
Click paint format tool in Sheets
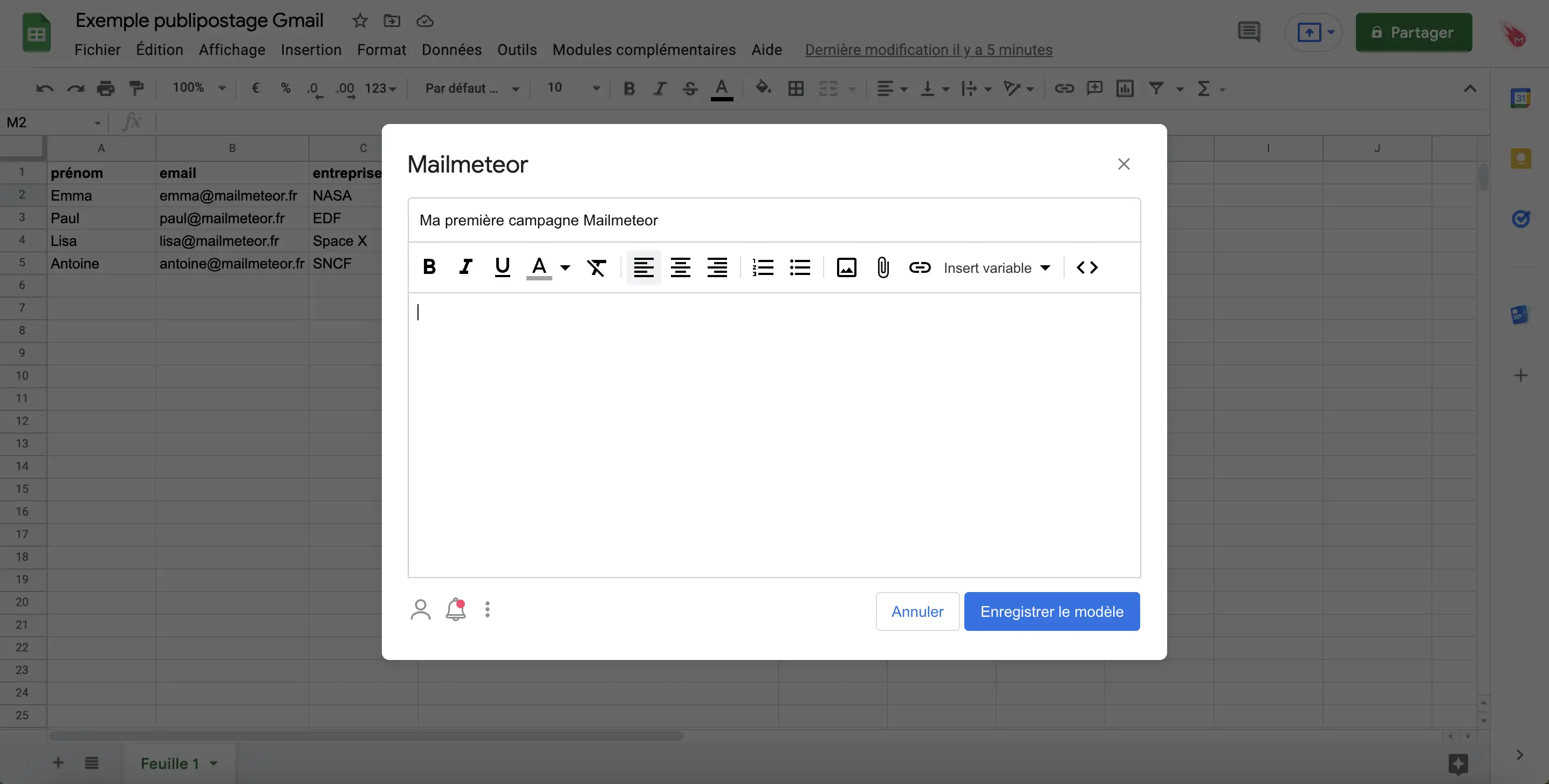point(136,89)
